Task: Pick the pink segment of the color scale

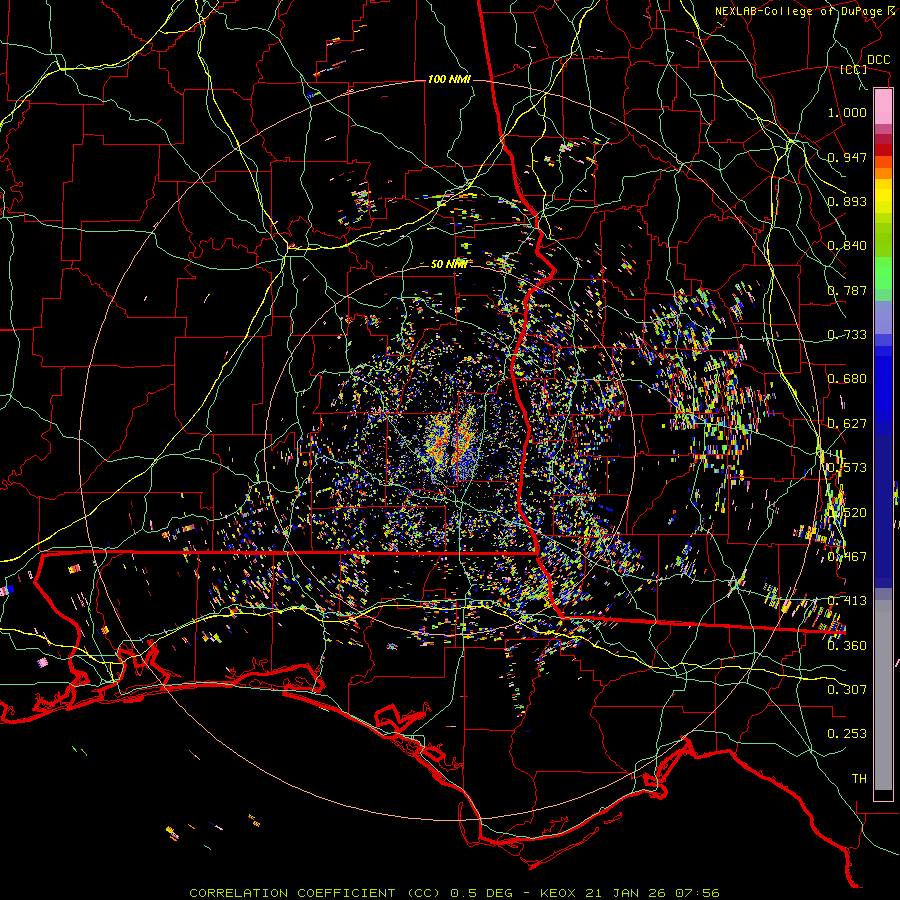Action: [883, 106]
